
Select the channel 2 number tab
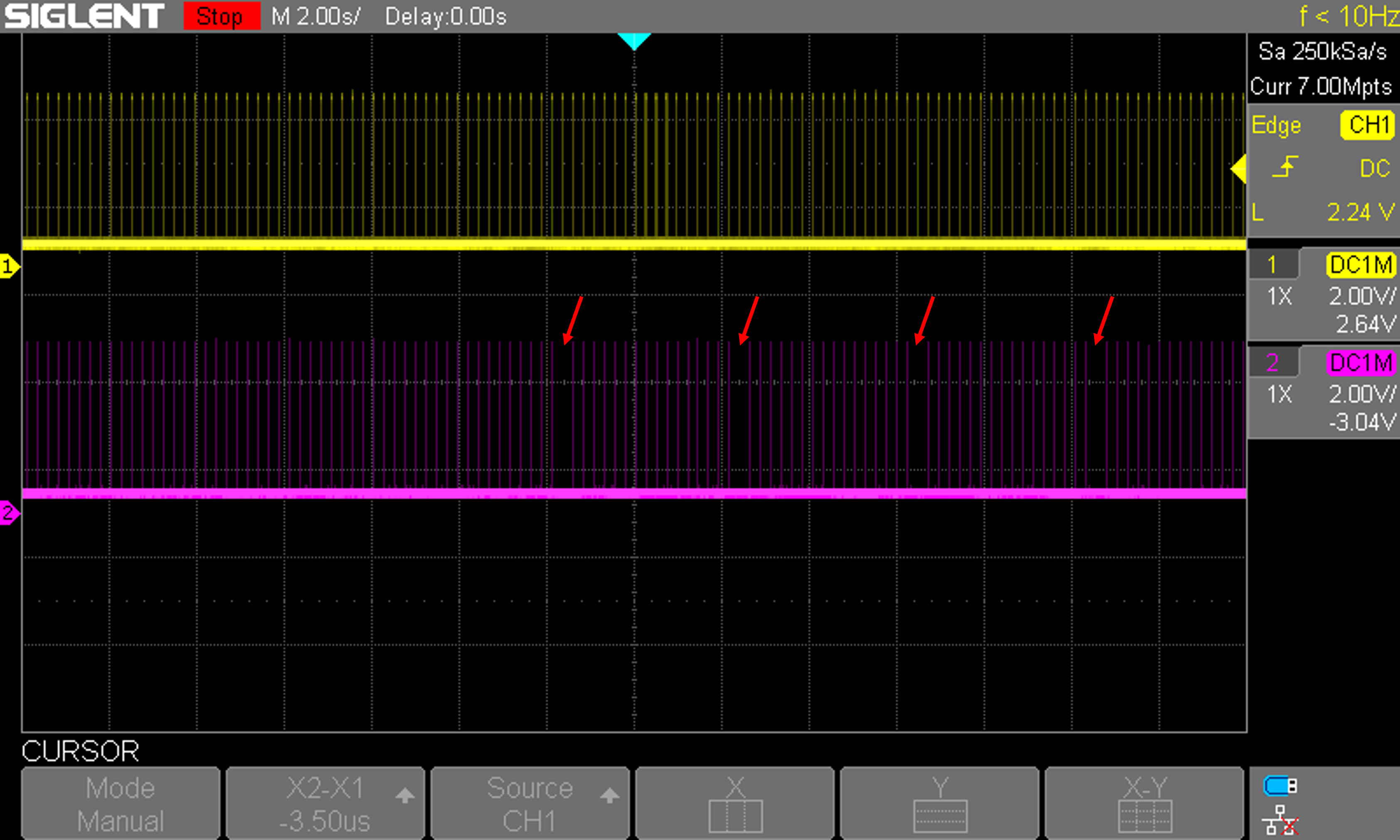click(x=1273, y=362)
